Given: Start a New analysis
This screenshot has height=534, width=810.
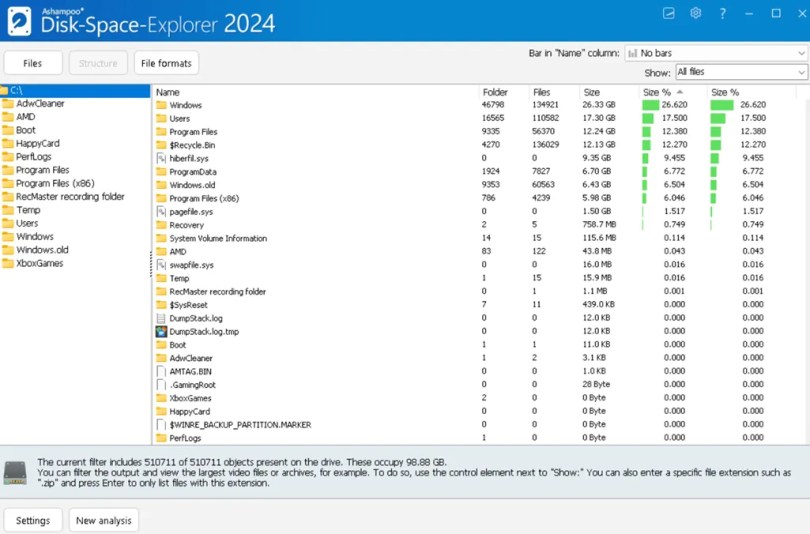Looking at the screenshot, I should pos(104,520).
